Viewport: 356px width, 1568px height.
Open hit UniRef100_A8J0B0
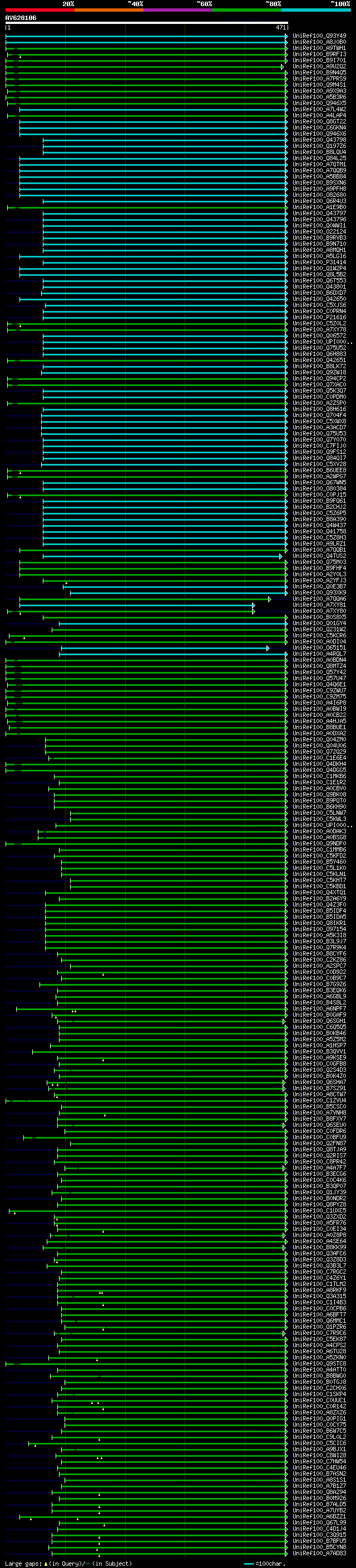point(319,42)
